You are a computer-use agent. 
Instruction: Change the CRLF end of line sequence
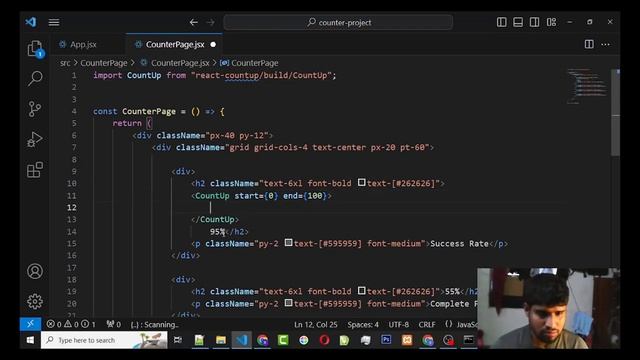[x=427, y=324]
